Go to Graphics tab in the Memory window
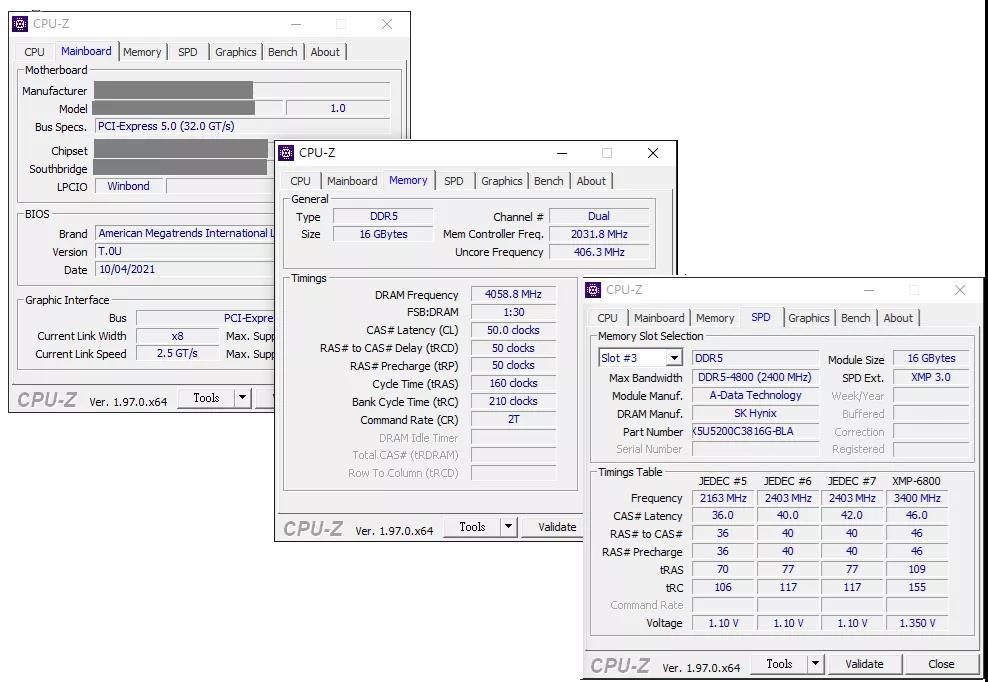Viewport: 988px width, 682px height. (x=502, y=181)
